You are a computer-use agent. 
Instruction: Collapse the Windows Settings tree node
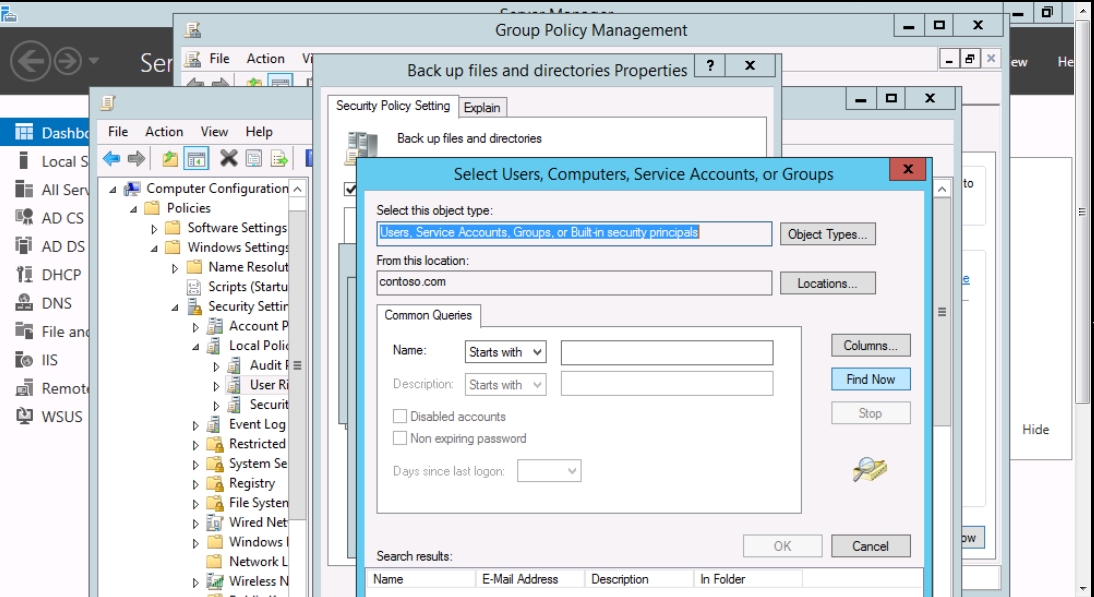coord(155,248)
